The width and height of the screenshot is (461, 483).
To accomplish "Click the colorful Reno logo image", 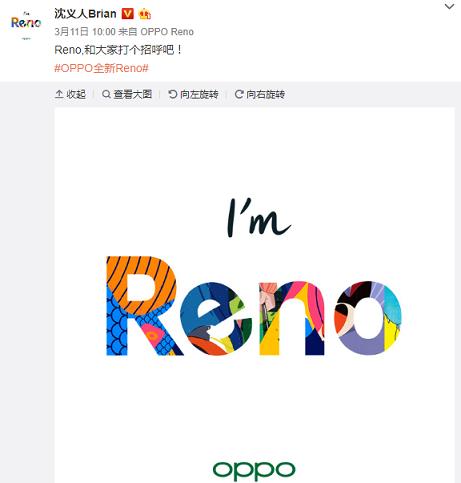I will 254,306.
